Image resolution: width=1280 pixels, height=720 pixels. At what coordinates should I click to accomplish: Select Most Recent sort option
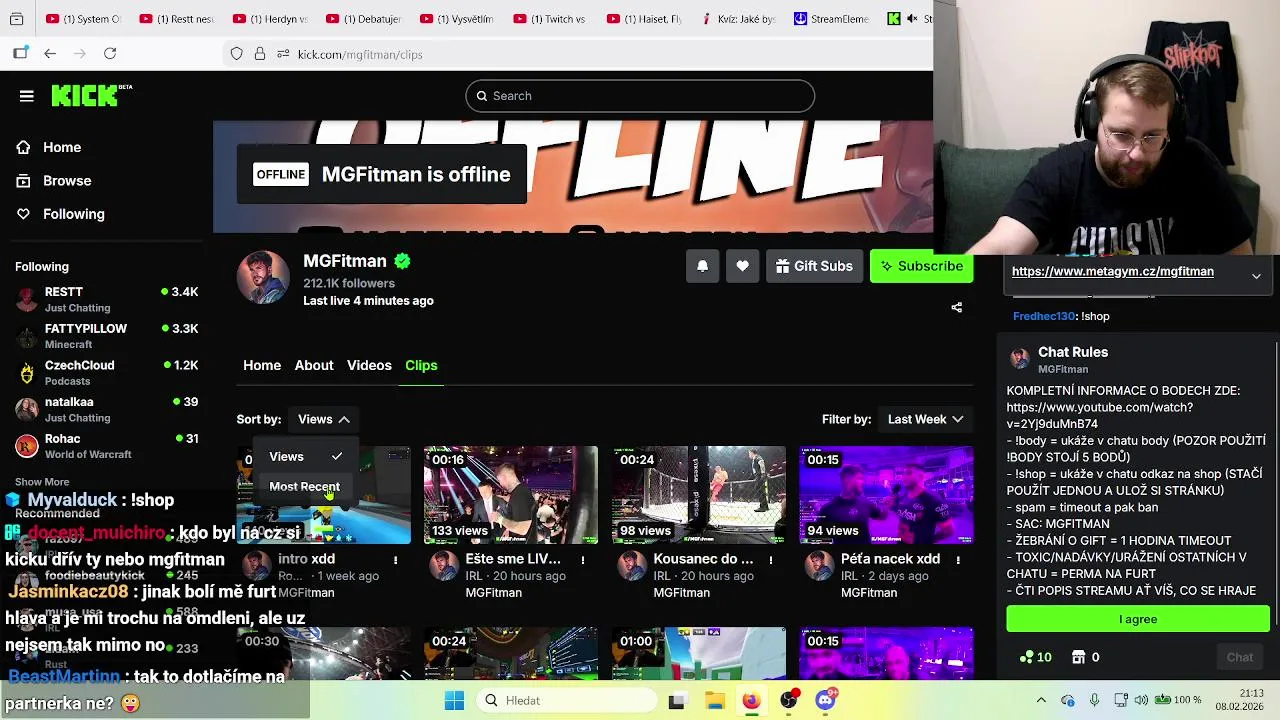click(x=305, y=487)
